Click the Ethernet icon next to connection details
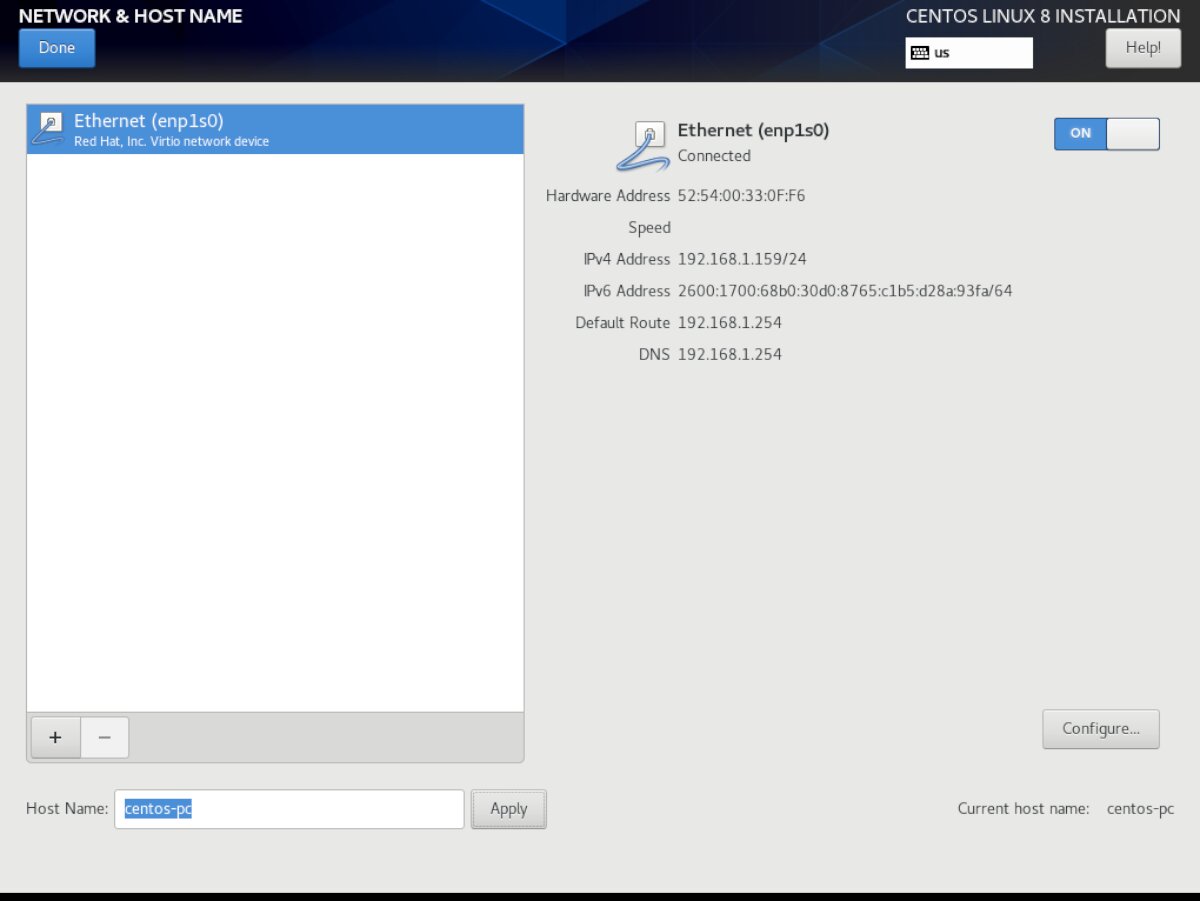 point(648,135)
